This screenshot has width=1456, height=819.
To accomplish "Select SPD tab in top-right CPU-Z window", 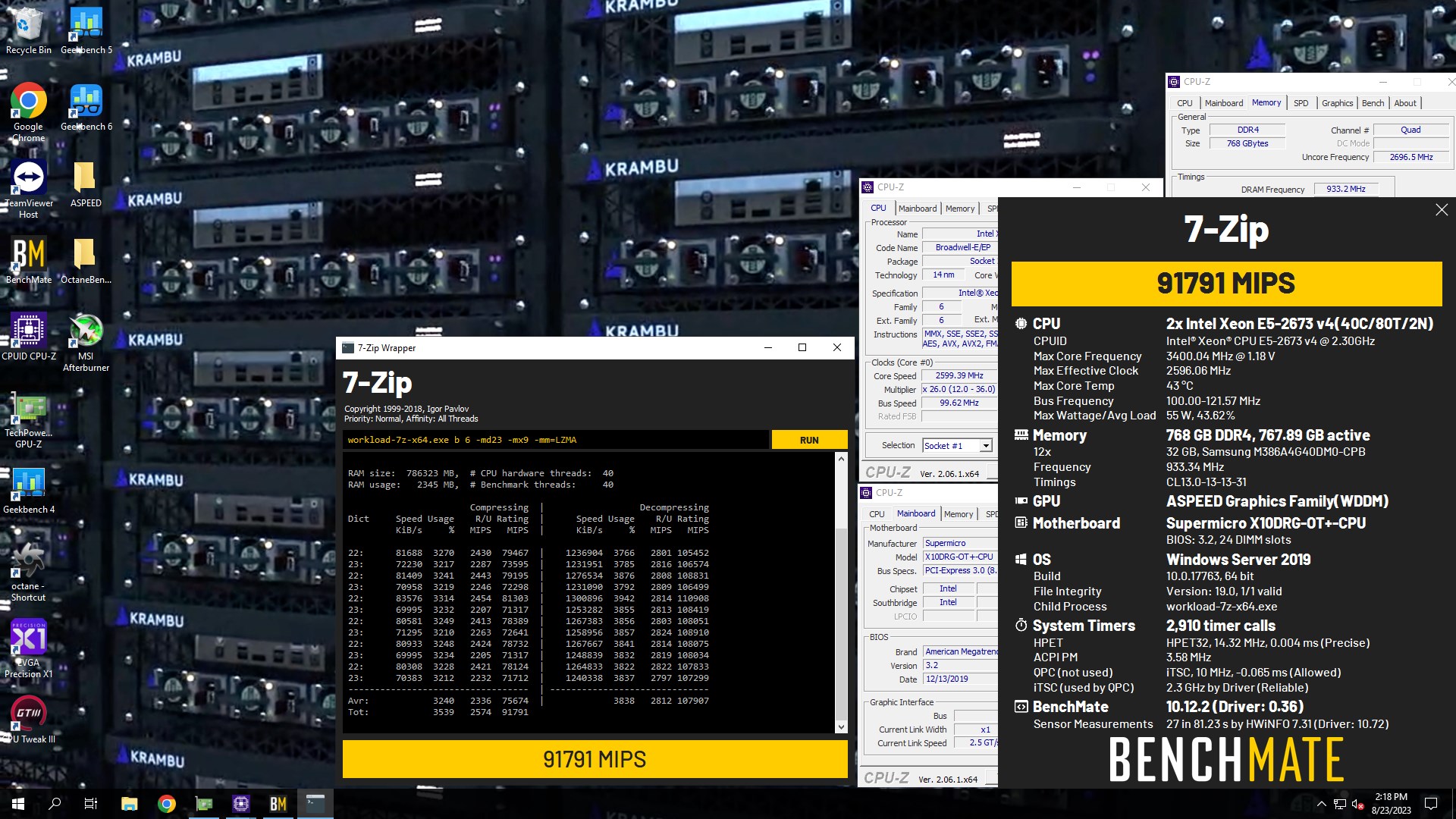I will pyautogui.click(x=1301, y=103).
